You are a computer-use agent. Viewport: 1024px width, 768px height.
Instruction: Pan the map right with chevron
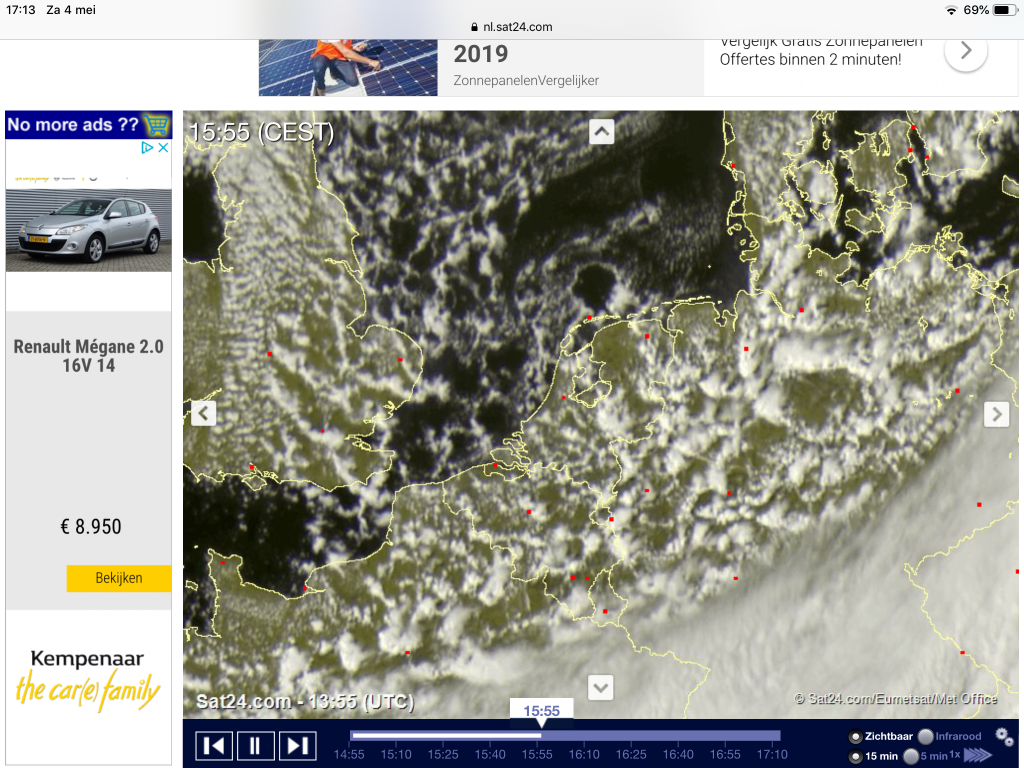pyautogui.click(x=997, y=414)
